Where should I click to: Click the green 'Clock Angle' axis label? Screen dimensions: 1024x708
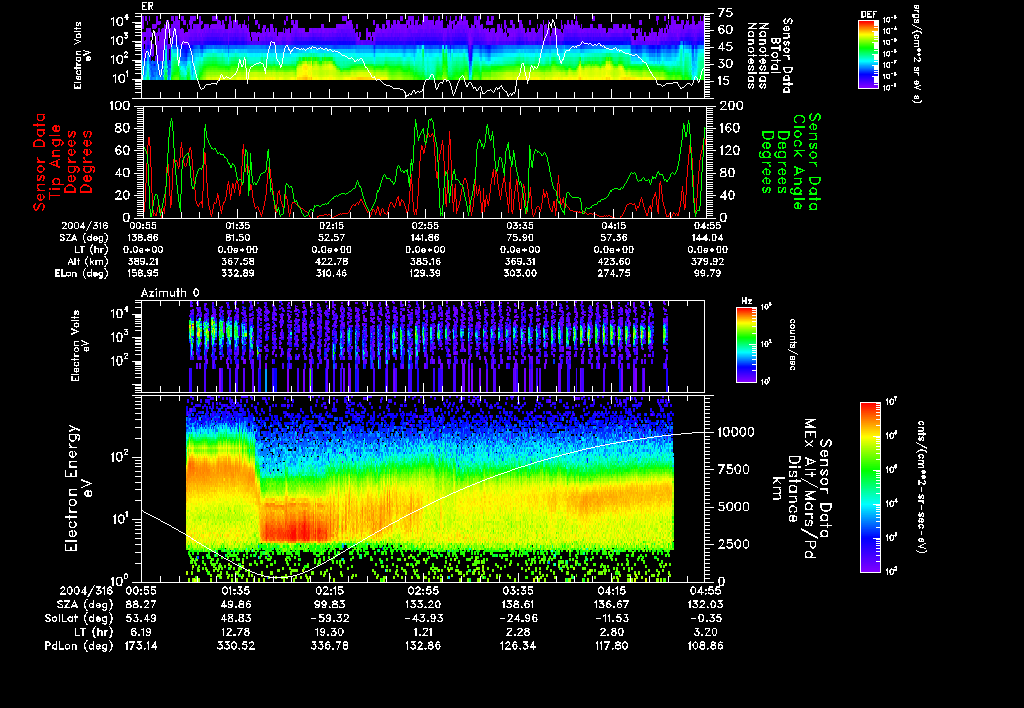pyautogui.click(x=797, y=162)
